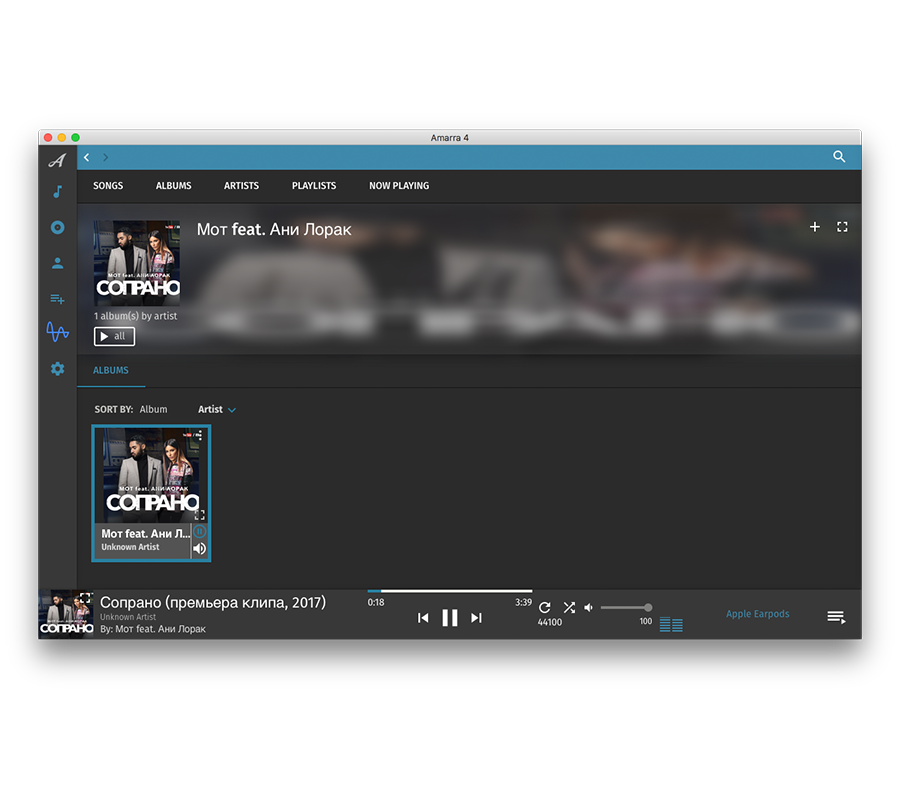The width and height of the screenshot is (900, 801).
Task: Open settings from the sidebar gear icon
Action: pos(57,369)
